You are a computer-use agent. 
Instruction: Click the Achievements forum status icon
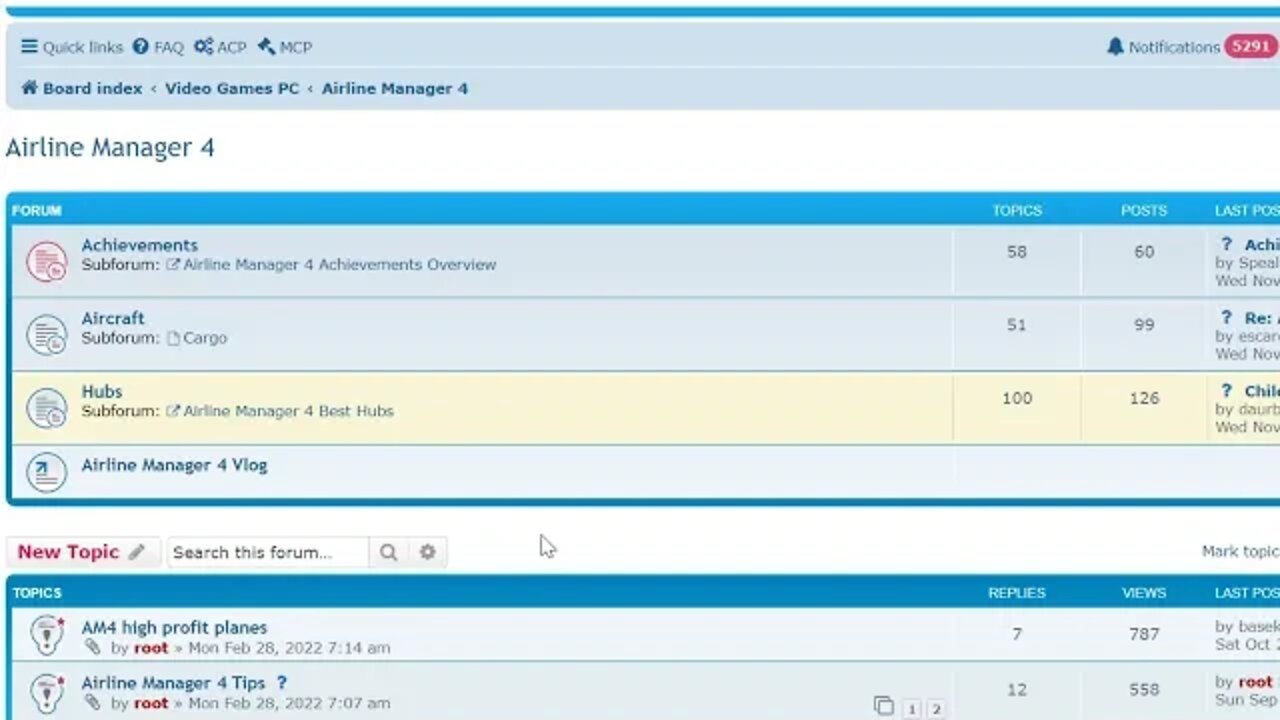click(x=46, y=262)
